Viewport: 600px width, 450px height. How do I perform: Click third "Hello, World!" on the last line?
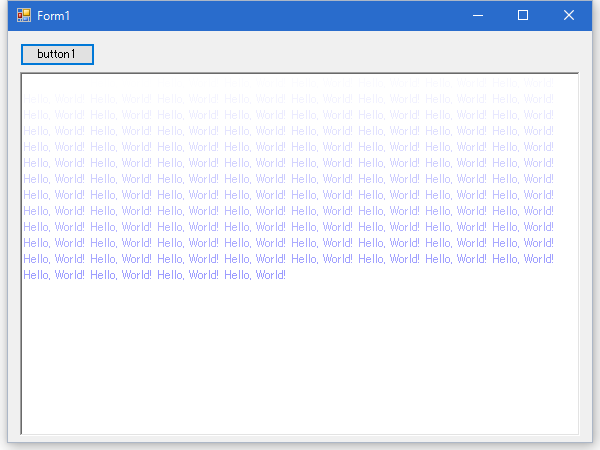point(188,275)
